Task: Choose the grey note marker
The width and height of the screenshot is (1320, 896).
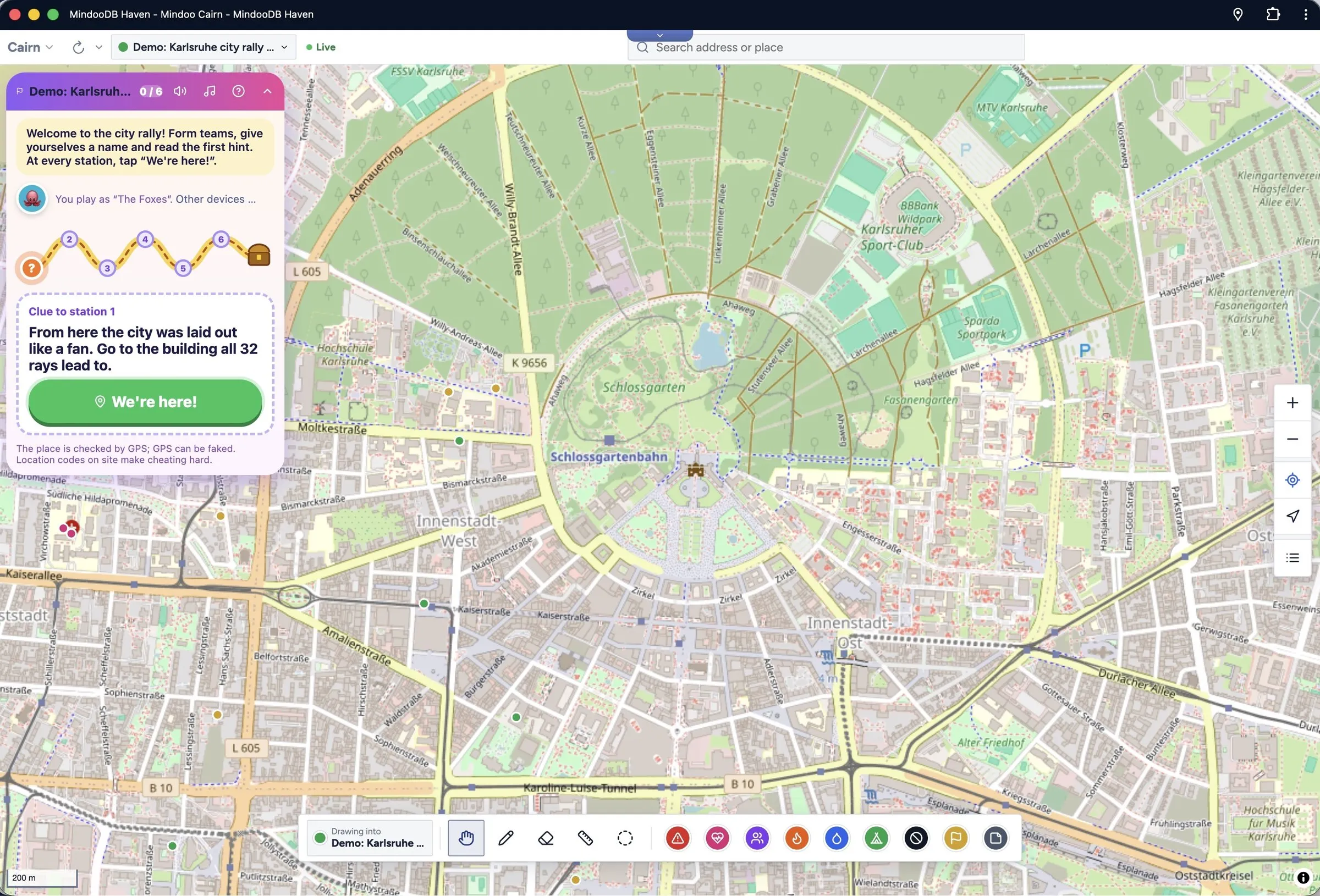Action: 996,838
